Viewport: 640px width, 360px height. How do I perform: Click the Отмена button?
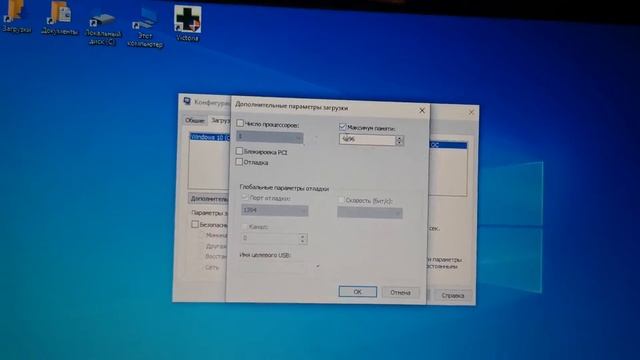coord(400,293)
